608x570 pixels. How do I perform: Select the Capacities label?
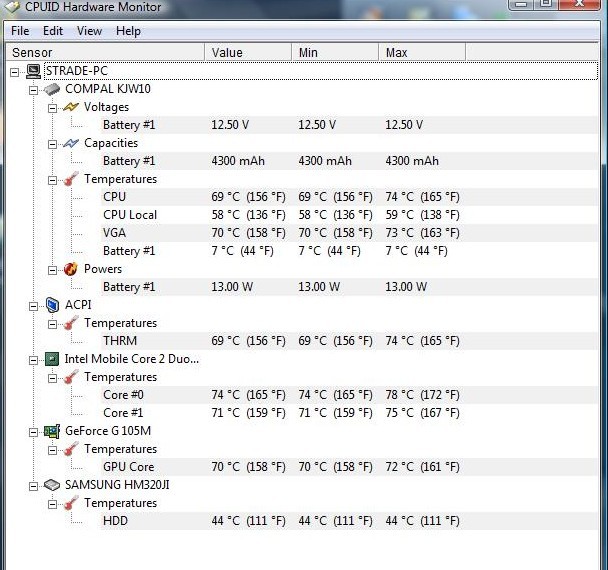111,143
